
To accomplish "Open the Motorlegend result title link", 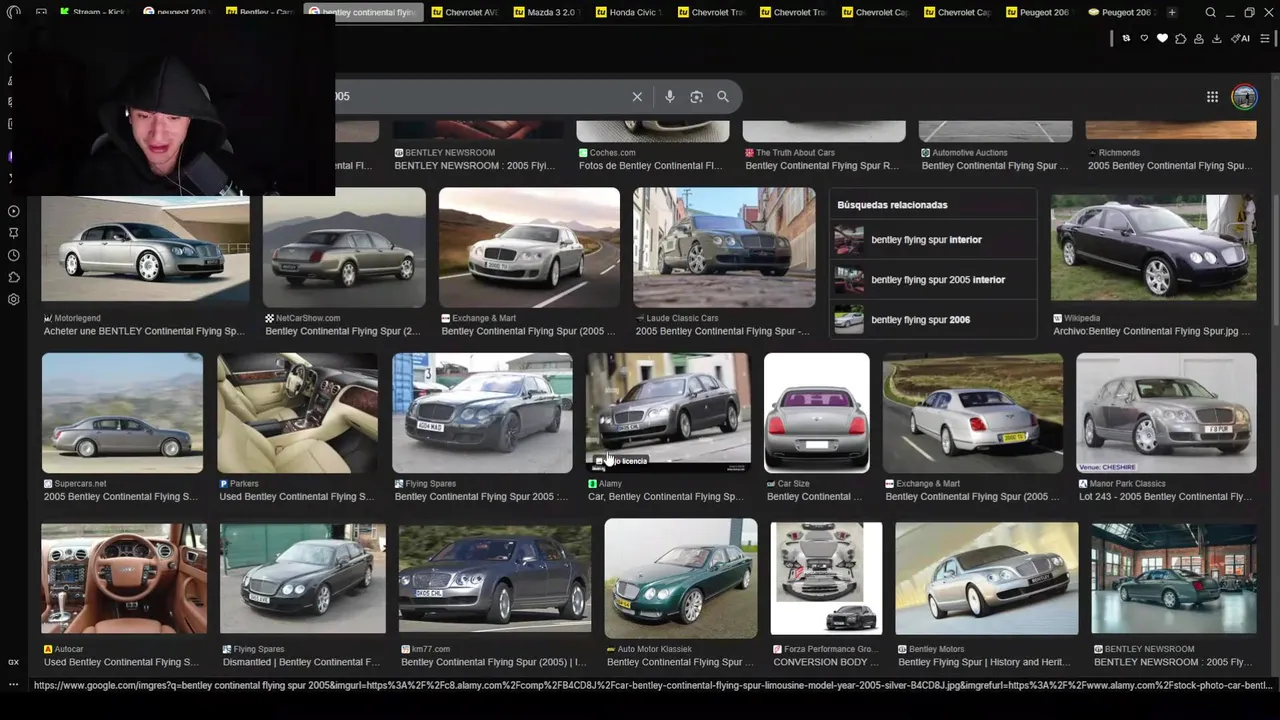I will 144,331.
